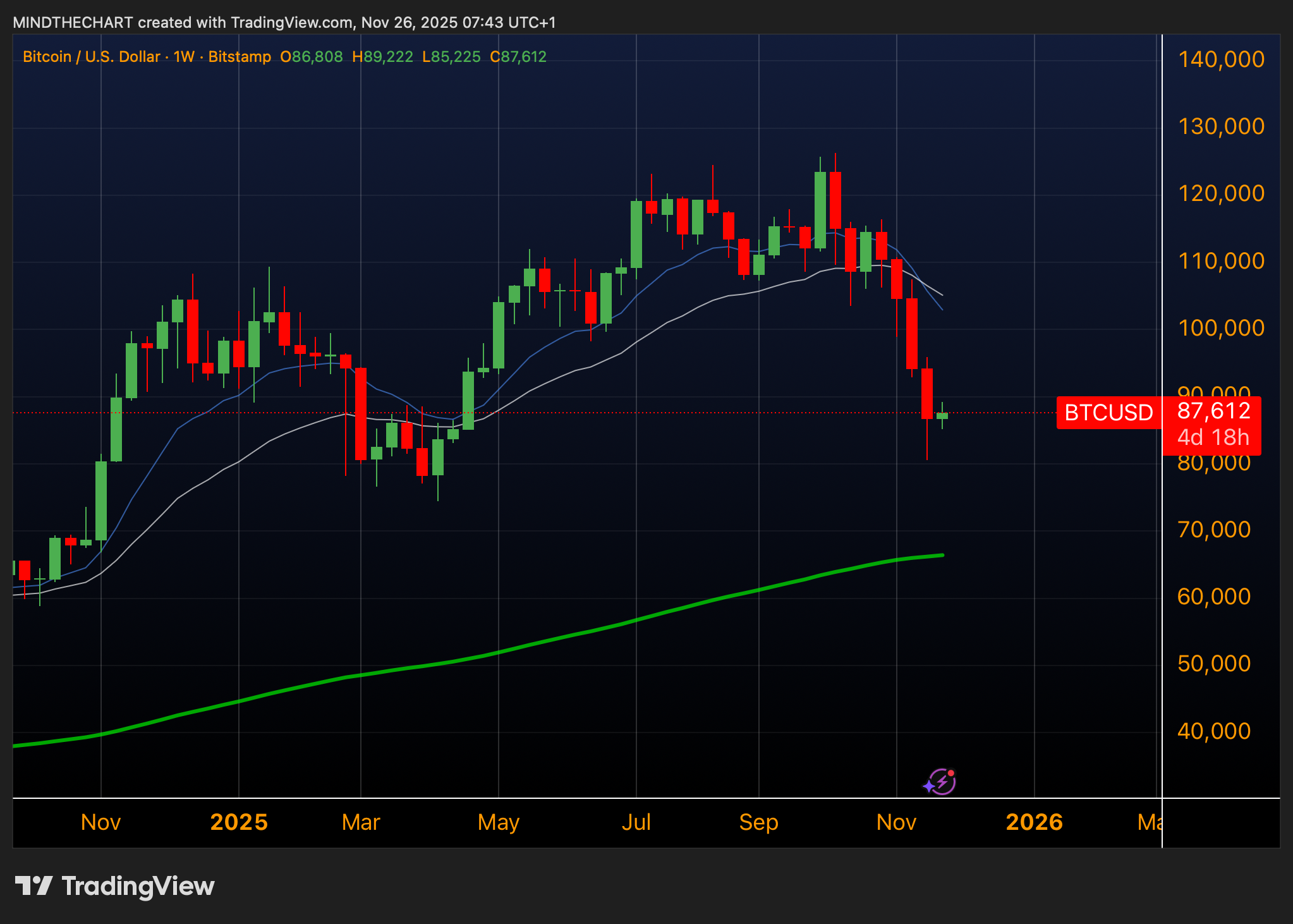The image size is (1293, 924).
Task: Click the Sep label on time axis
Action: [758, 822]
